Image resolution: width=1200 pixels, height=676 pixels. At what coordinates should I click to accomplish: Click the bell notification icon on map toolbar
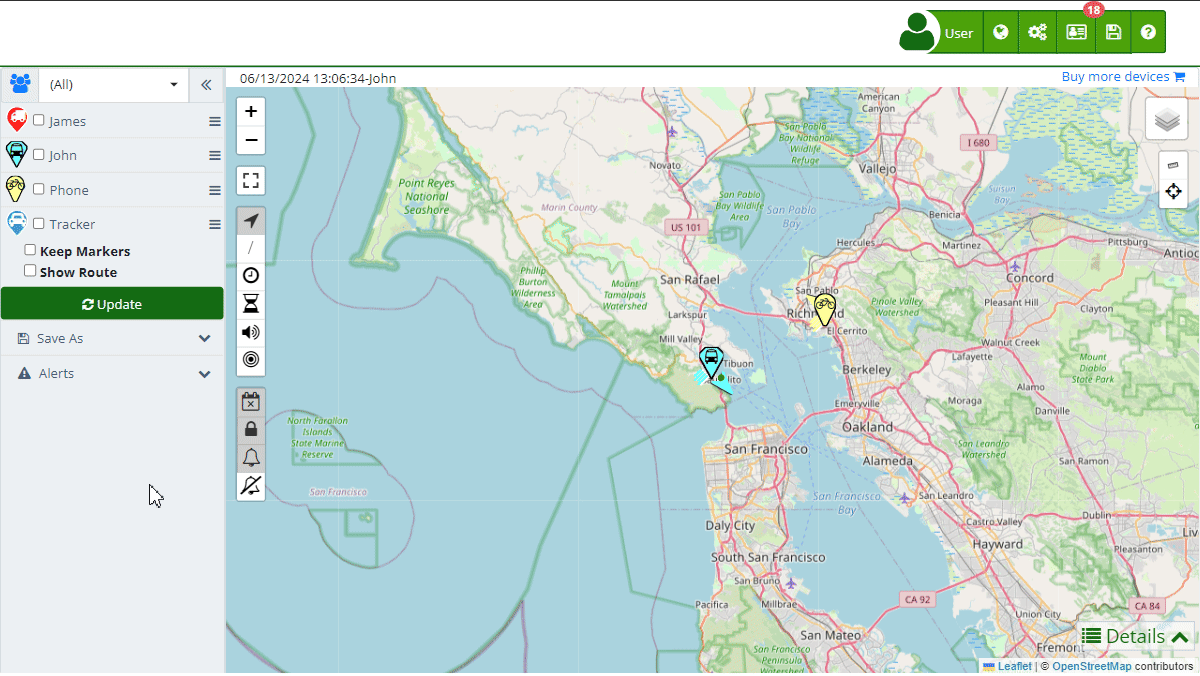(251, 457)
